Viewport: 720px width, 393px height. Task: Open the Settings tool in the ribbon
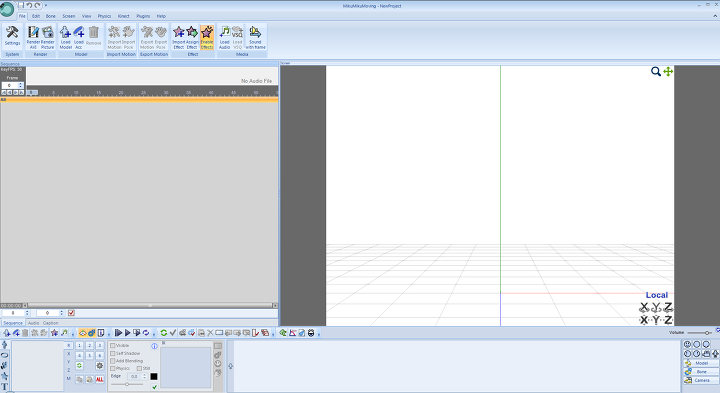(x=12, y=36)
